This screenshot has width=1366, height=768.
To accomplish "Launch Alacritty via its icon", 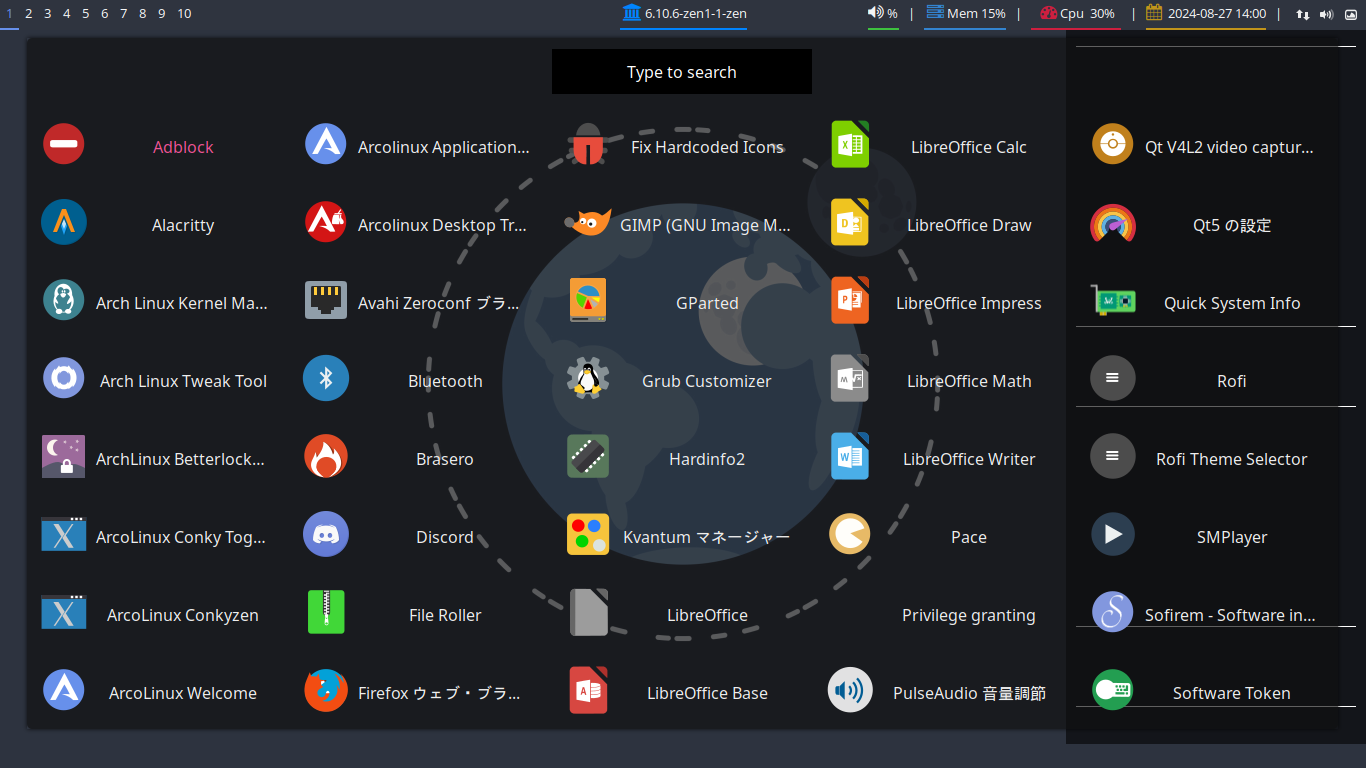I will tap(64, 222).
